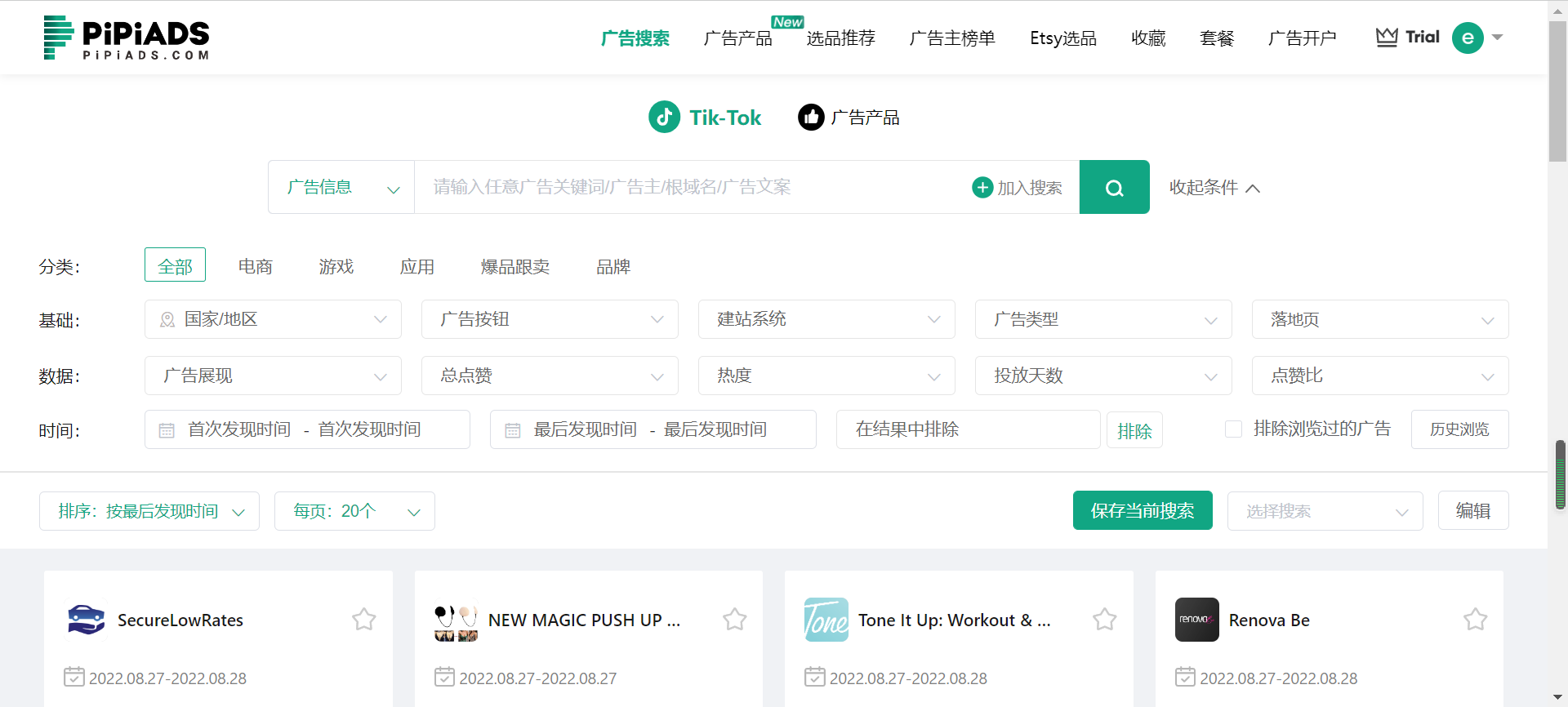Star the Tone It Up card
The width and height of the screenshot is (1568, 707).
coord(1105,620)
